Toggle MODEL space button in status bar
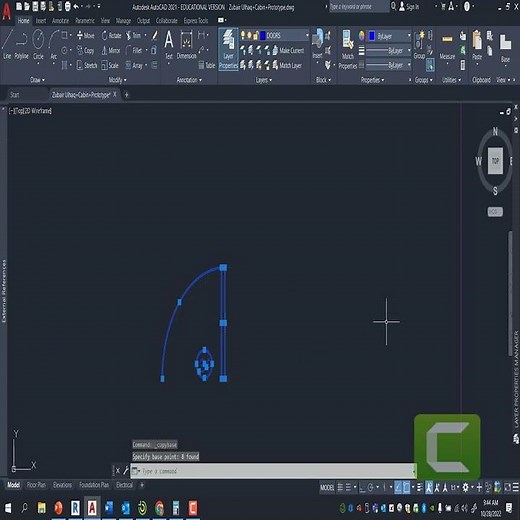 327,488
